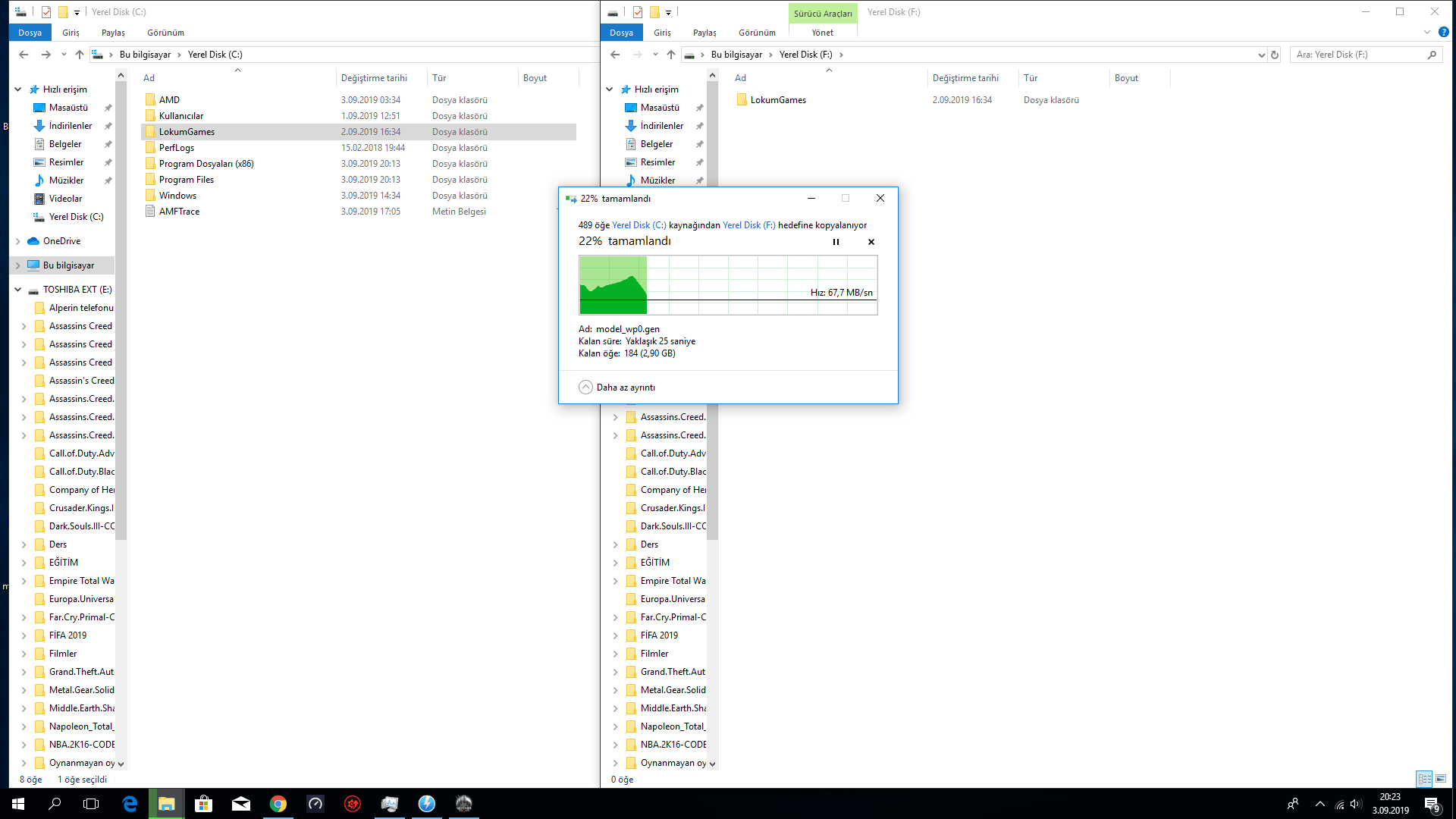This screenshot has width=1456, height=819.
Task: Click the Up arrow in the Yerel Disk (F:) window
Action: [670, 55]
